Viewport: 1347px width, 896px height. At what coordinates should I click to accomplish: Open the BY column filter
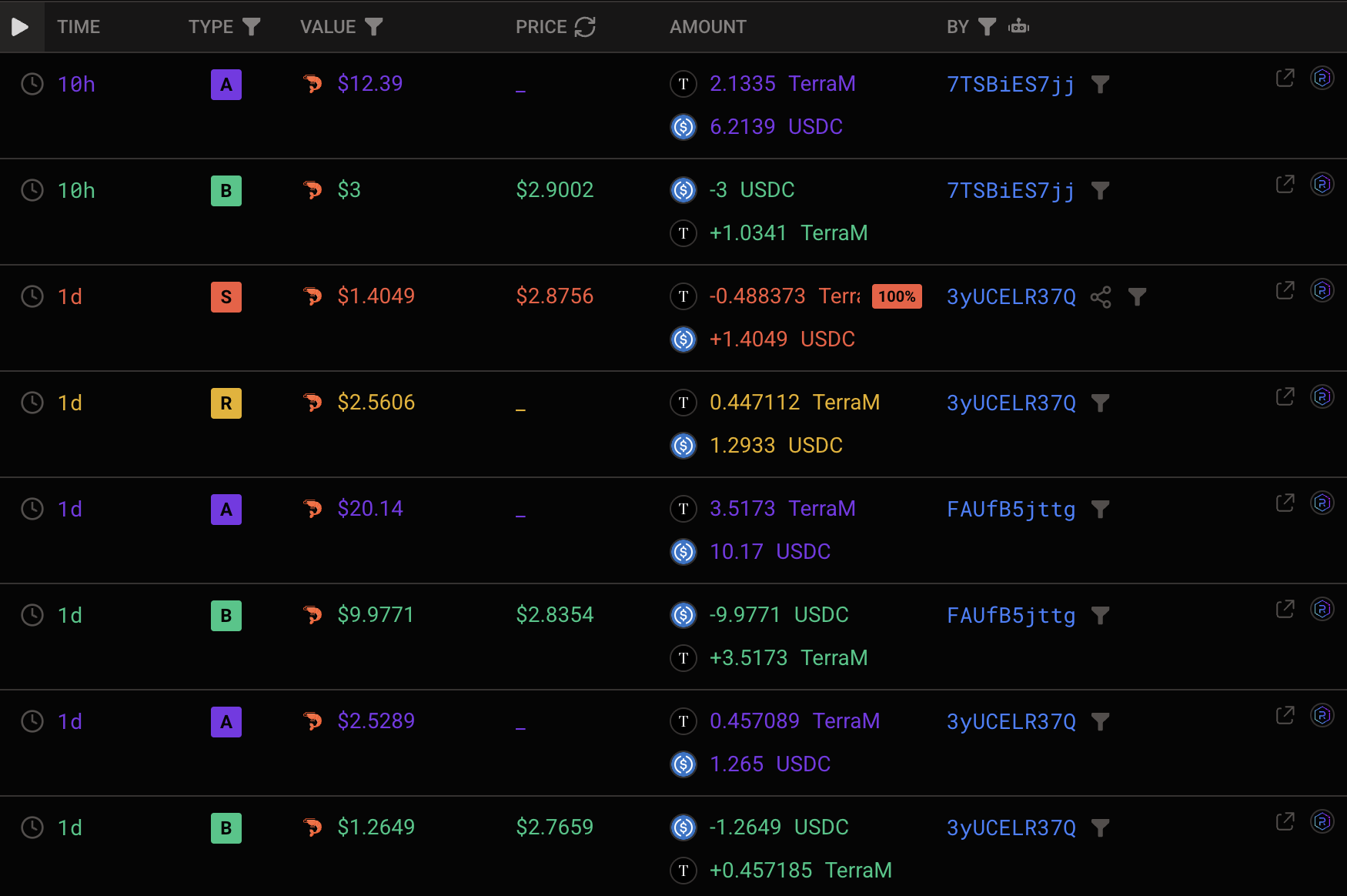point(987,27)
